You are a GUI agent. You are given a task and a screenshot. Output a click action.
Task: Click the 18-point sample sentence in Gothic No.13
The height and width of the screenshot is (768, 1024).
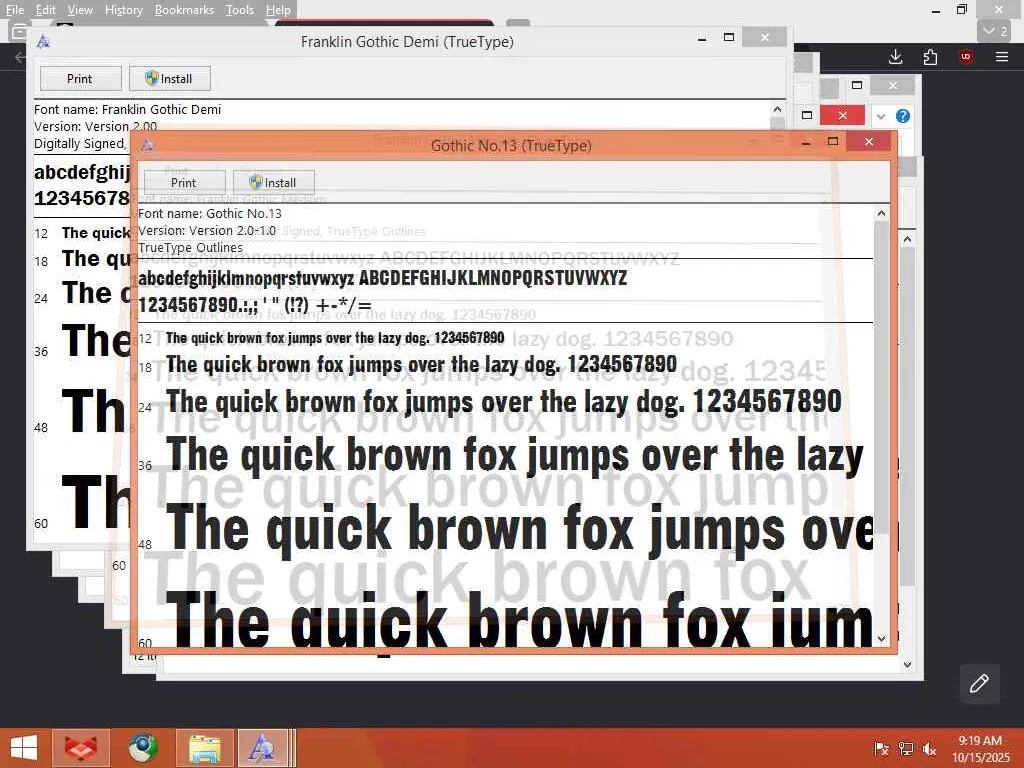click(421, 364)
